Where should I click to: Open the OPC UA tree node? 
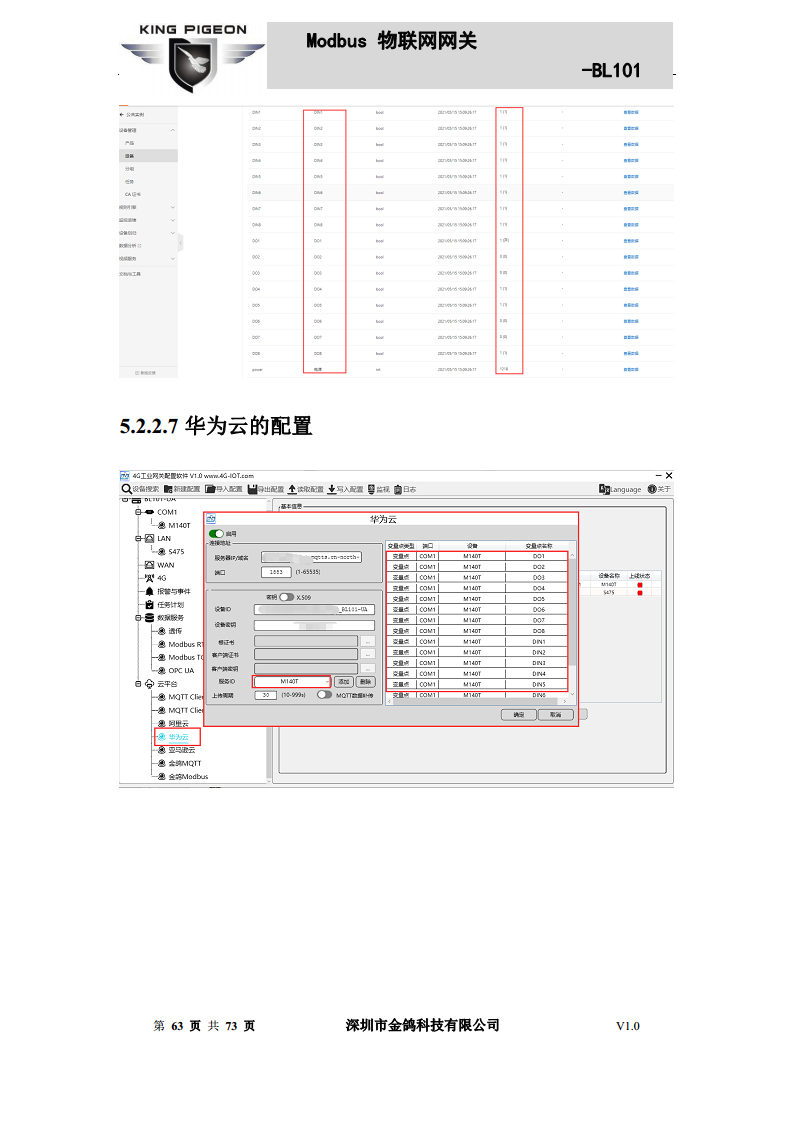[x=176, y=670]
